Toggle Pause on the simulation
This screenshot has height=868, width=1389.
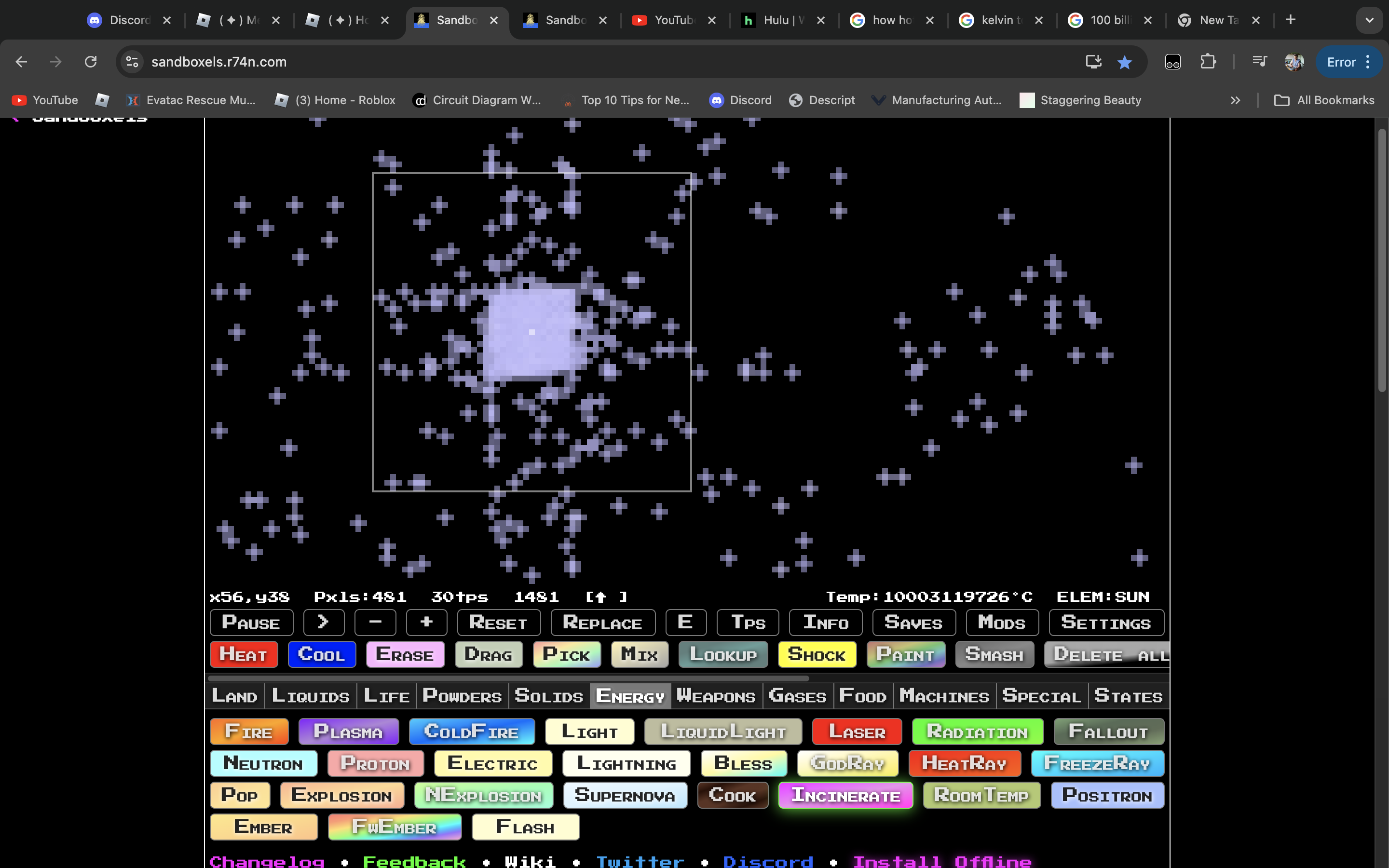(251, 622)
